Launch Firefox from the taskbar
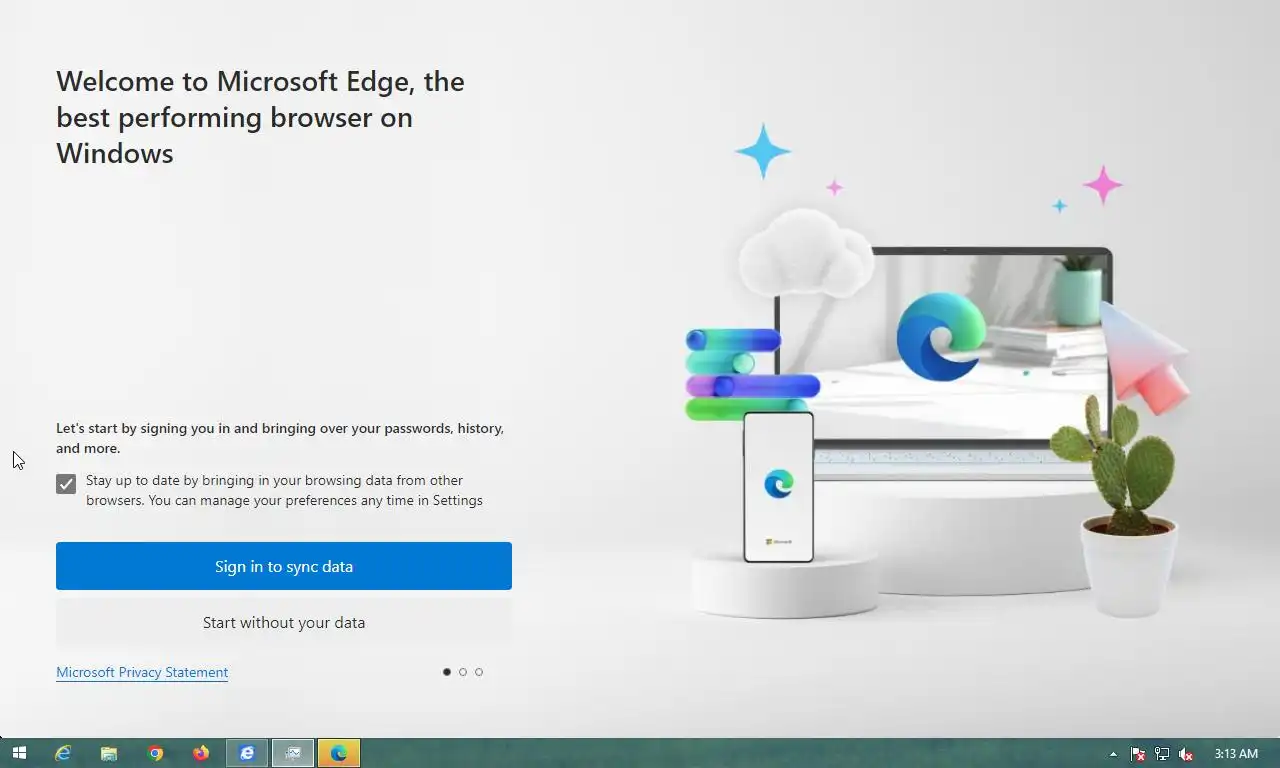 [x=201, y=753]
